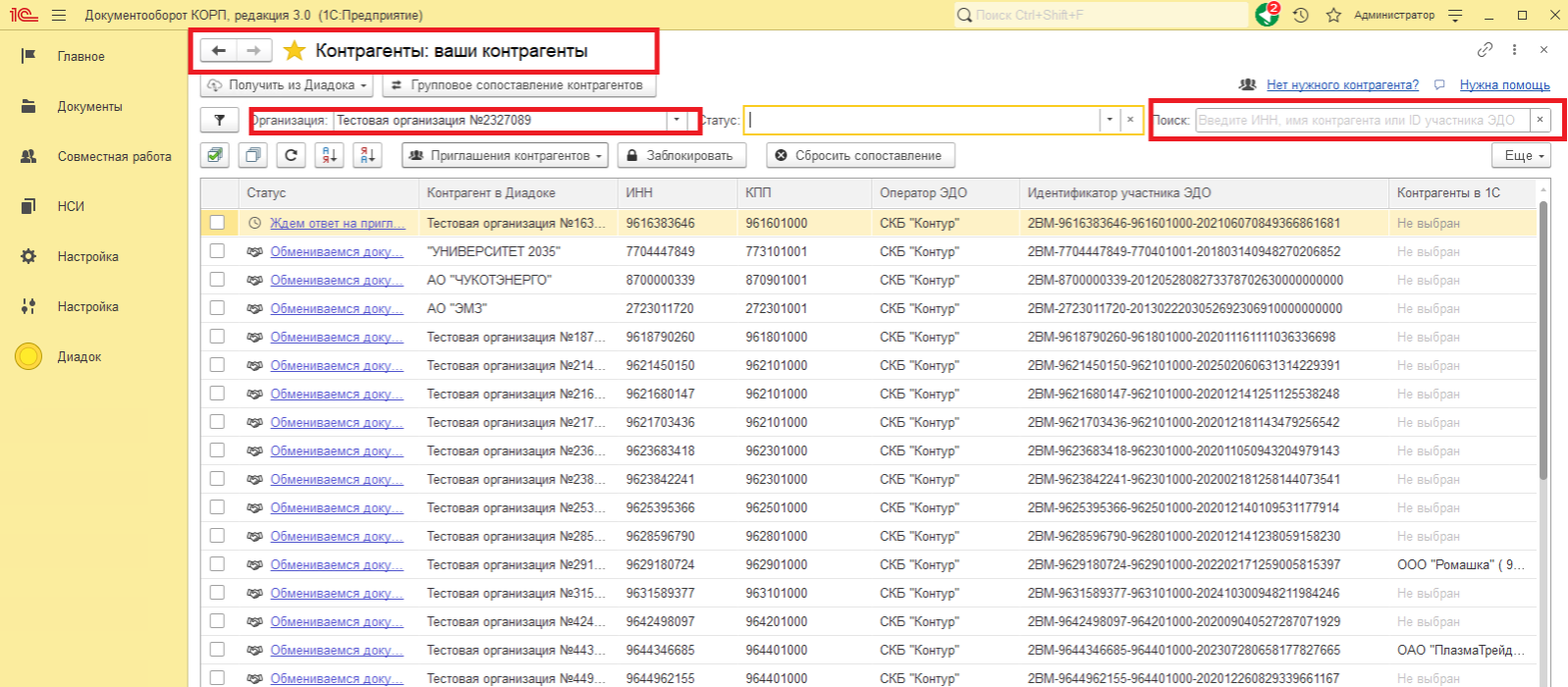Open notifications megaphone icon with badge

click(1267, 15)
